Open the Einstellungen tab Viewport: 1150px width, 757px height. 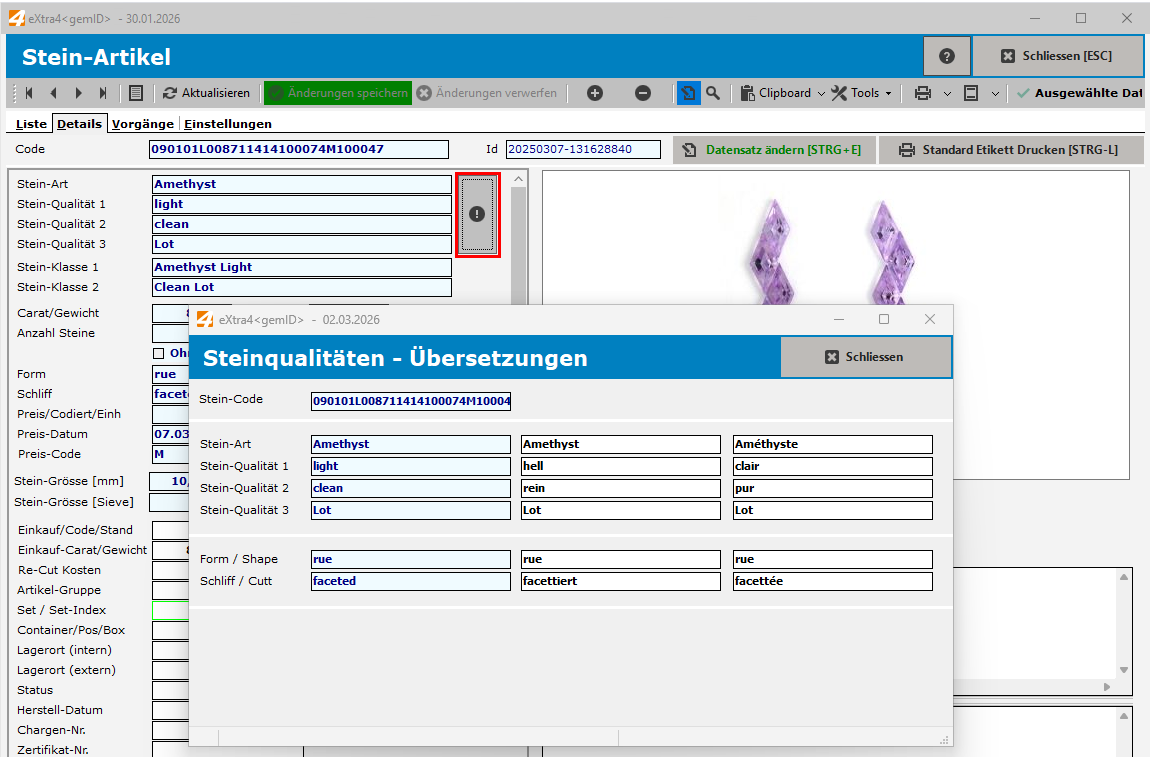[219, 124]
